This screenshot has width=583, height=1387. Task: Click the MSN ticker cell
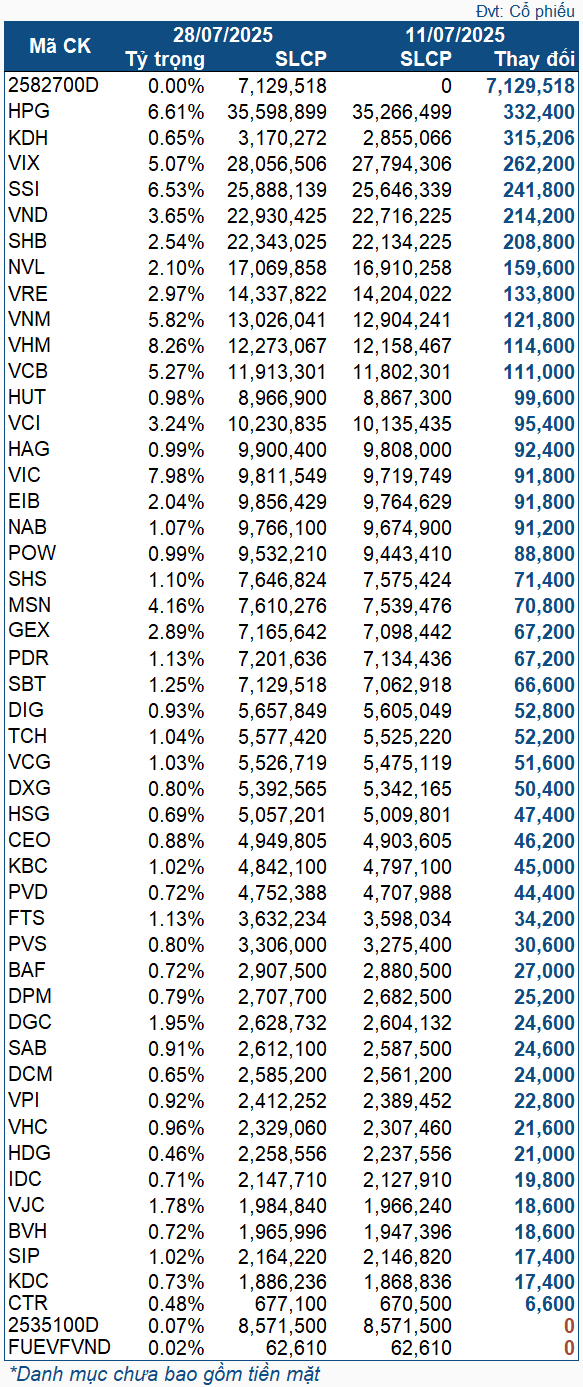click(30, 605)
